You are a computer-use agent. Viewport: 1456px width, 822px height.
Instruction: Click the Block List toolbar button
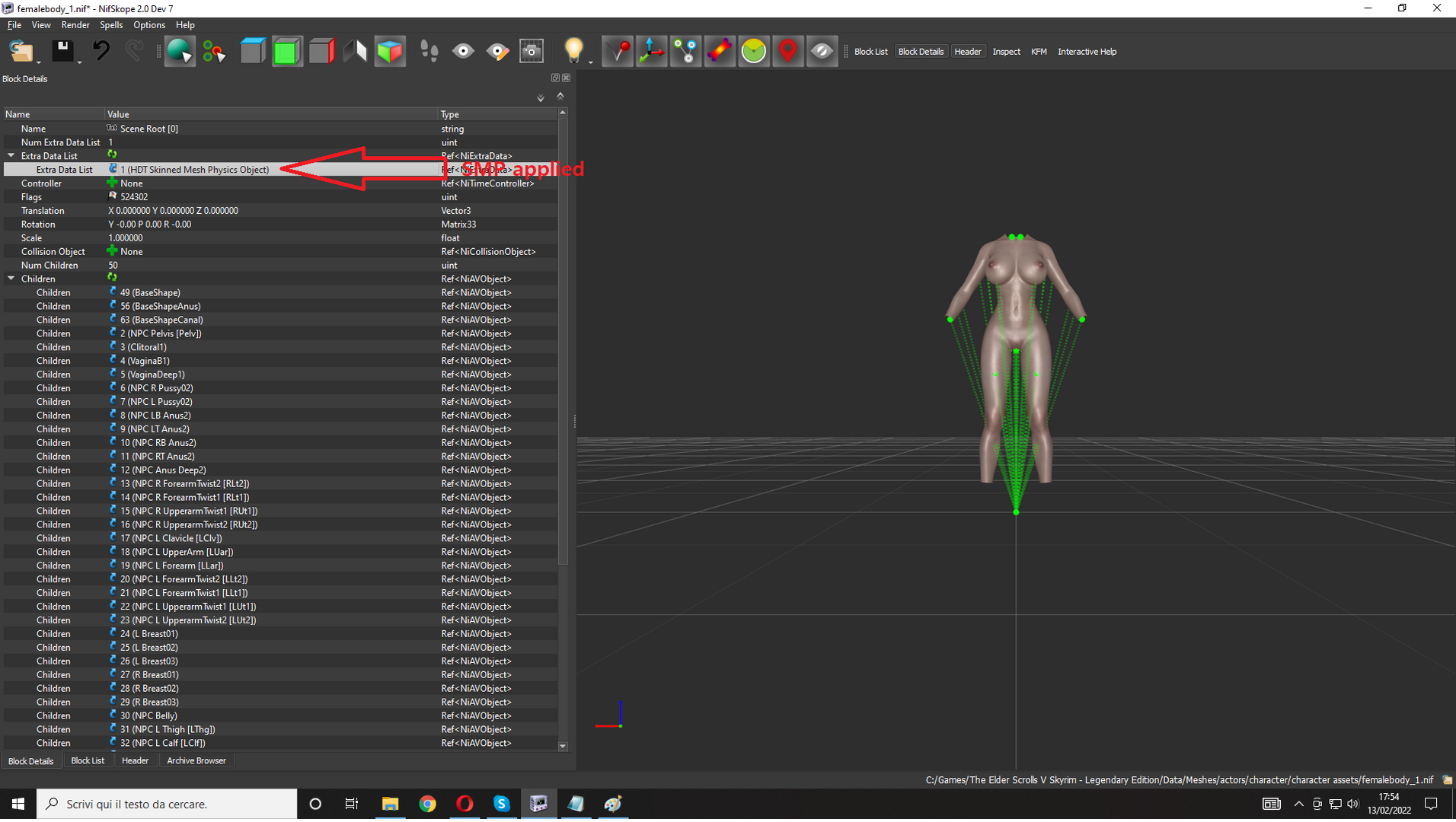tap(870, 52)
